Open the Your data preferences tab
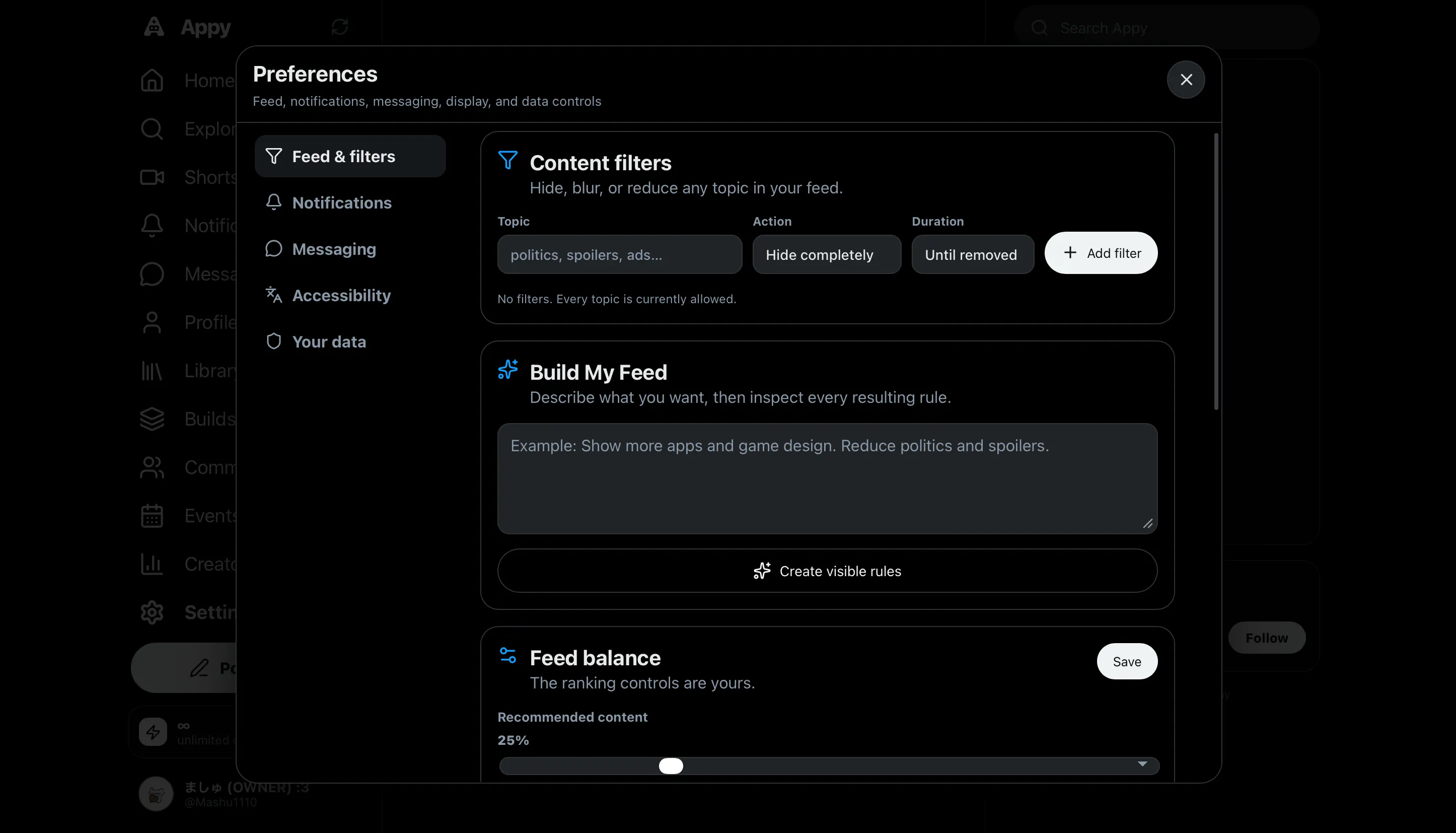Viewport: 1456px width, 833px height. 350,341
